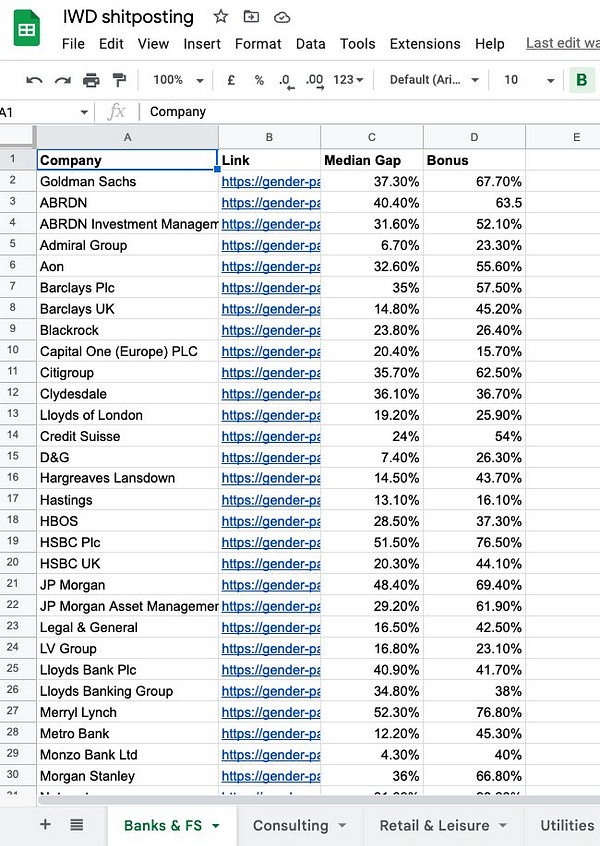Format as currency with pound icon
Image resolution: width=600 pixels, height=846 pixels.
pyautogui.click(x=231, y=80)
